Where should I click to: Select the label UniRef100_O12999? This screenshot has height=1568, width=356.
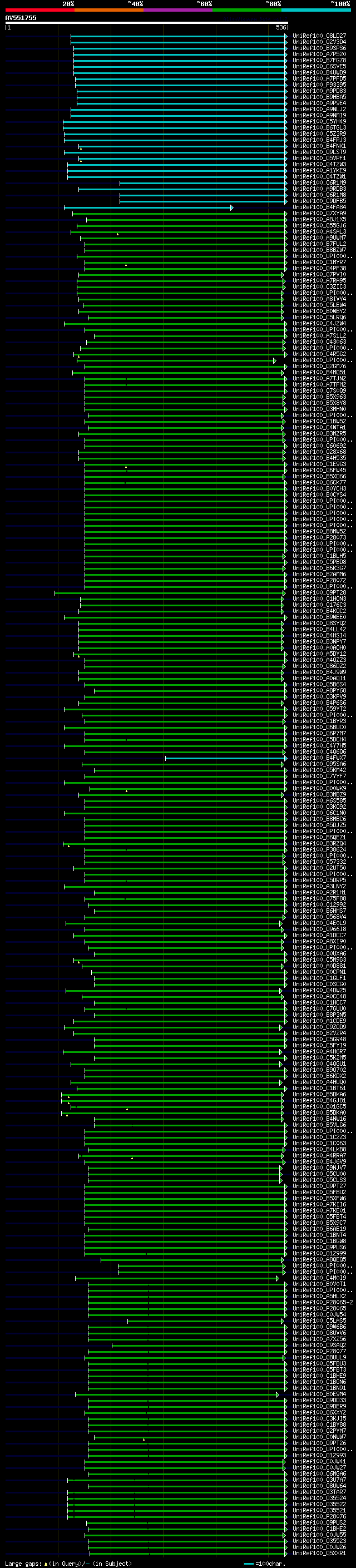(x=319, y=1253)
